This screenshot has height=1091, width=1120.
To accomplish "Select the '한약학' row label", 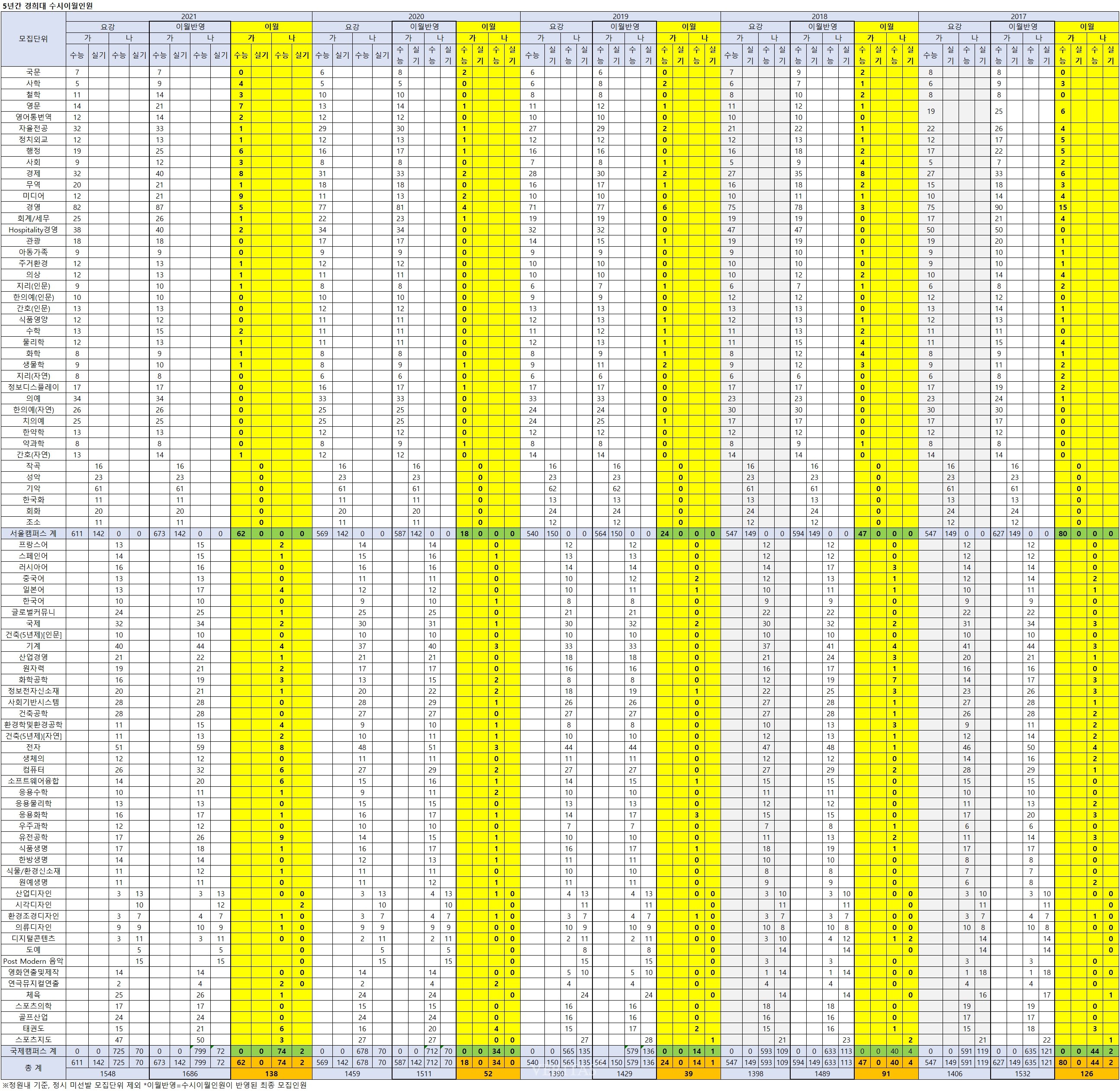I will 33,432.
